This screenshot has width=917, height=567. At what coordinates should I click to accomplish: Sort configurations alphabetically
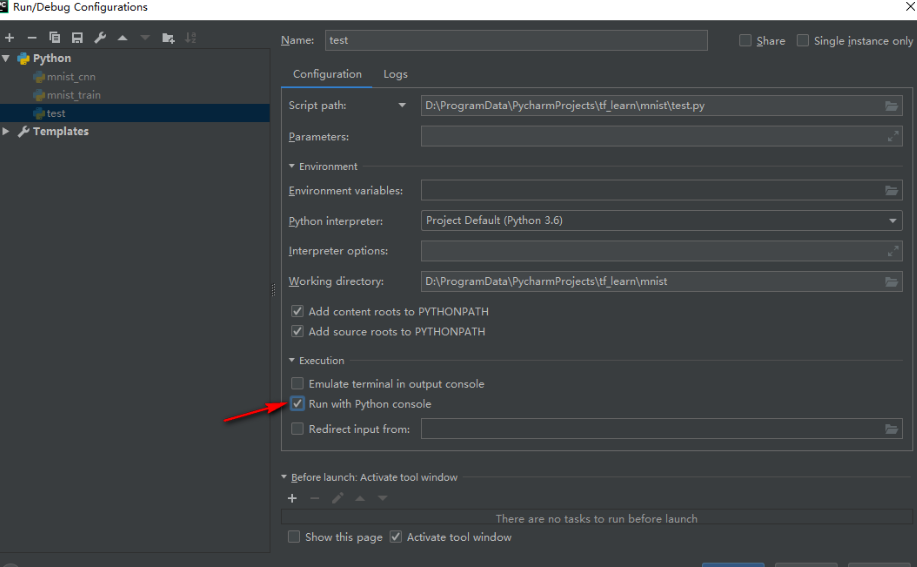pyautogui.click(x=191, y=38)
